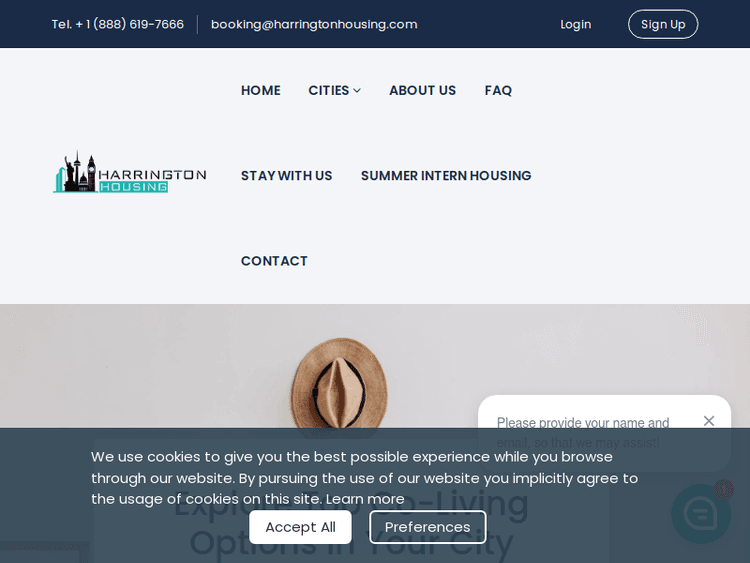Open cookie Preferences
750x563 pixels.
pos(428,527)
